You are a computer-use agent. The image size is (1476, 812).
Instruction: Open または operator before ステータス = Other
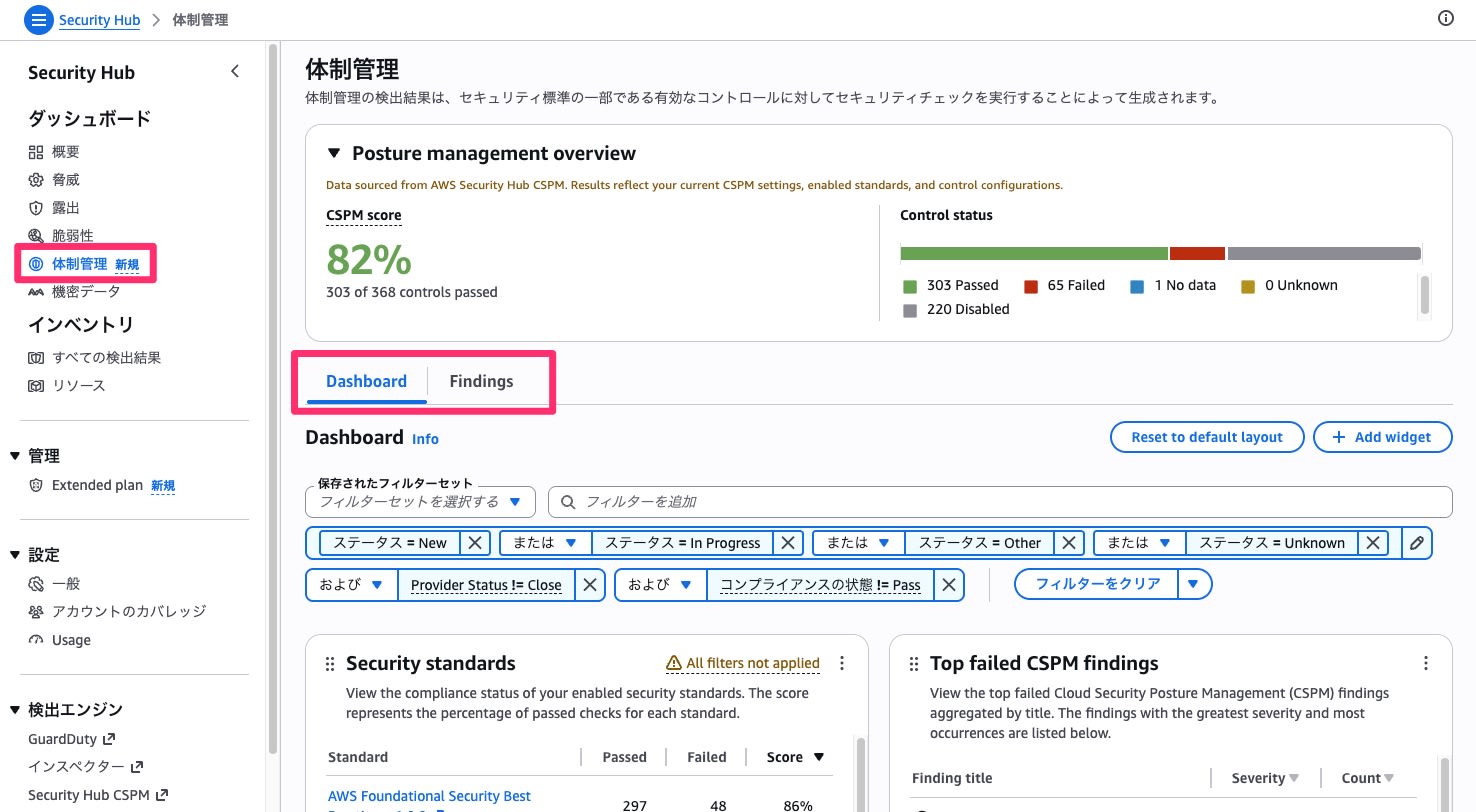coord(859,543)
